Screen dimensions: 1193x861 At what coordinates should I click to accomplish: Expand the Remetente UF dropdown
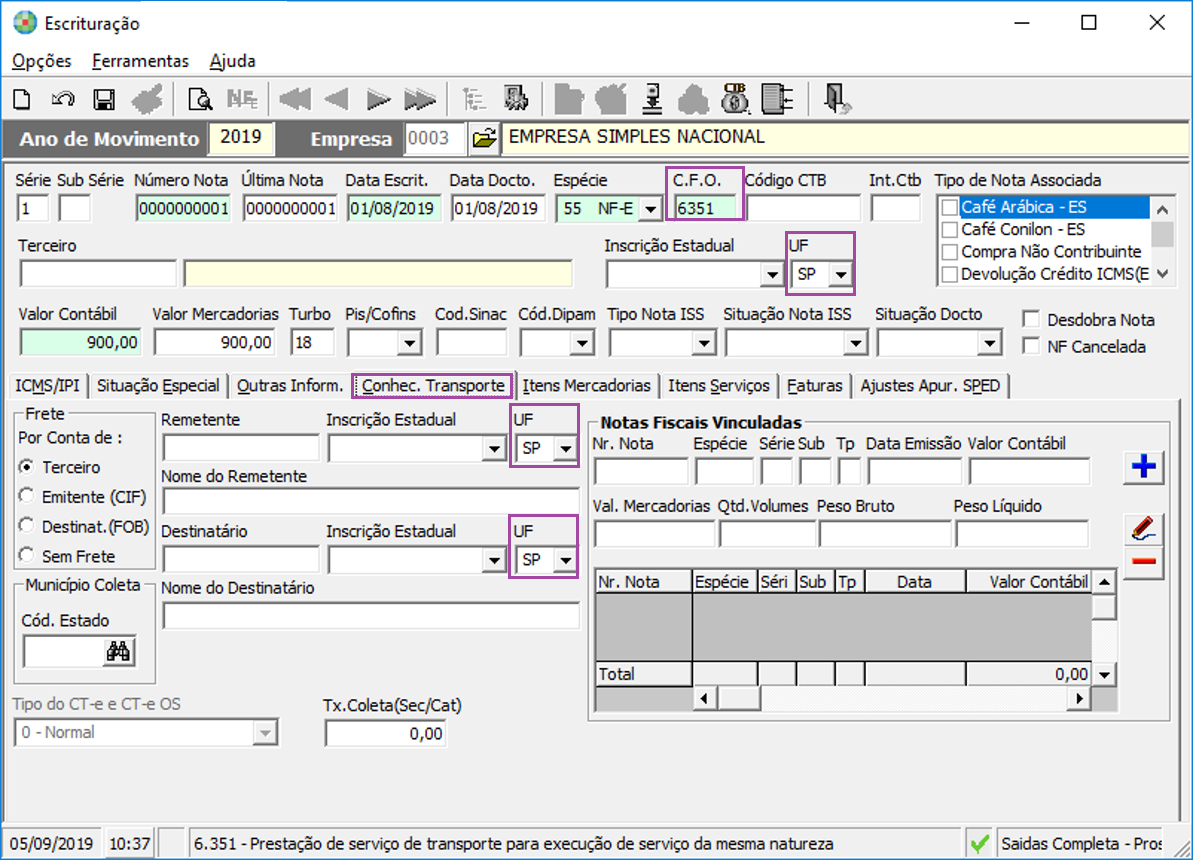point(565,449)
